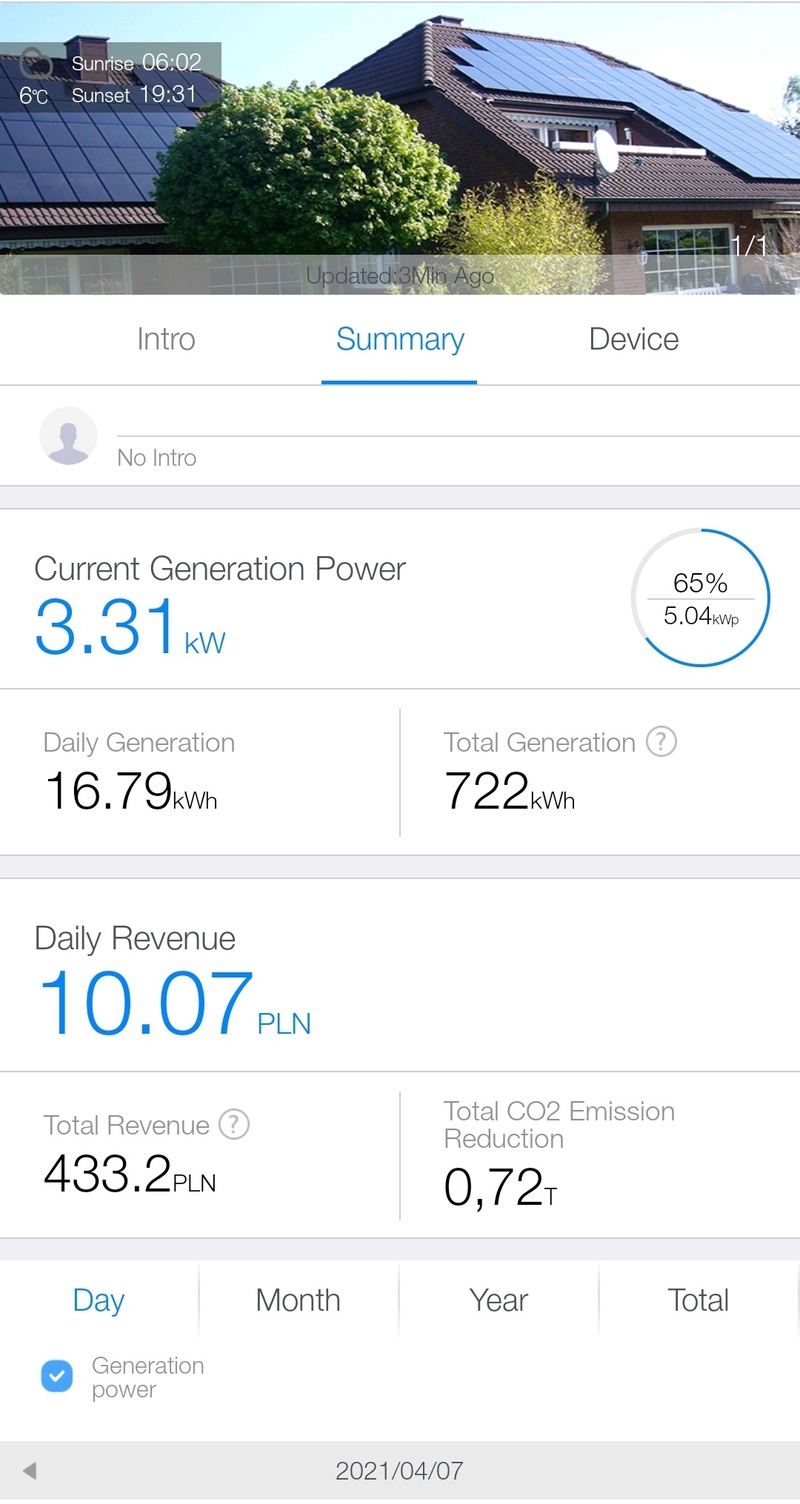Image resolution: width=800 pixels, height=1504 pixels.
Task: Open the Device tab
Action: click(633, 339)
